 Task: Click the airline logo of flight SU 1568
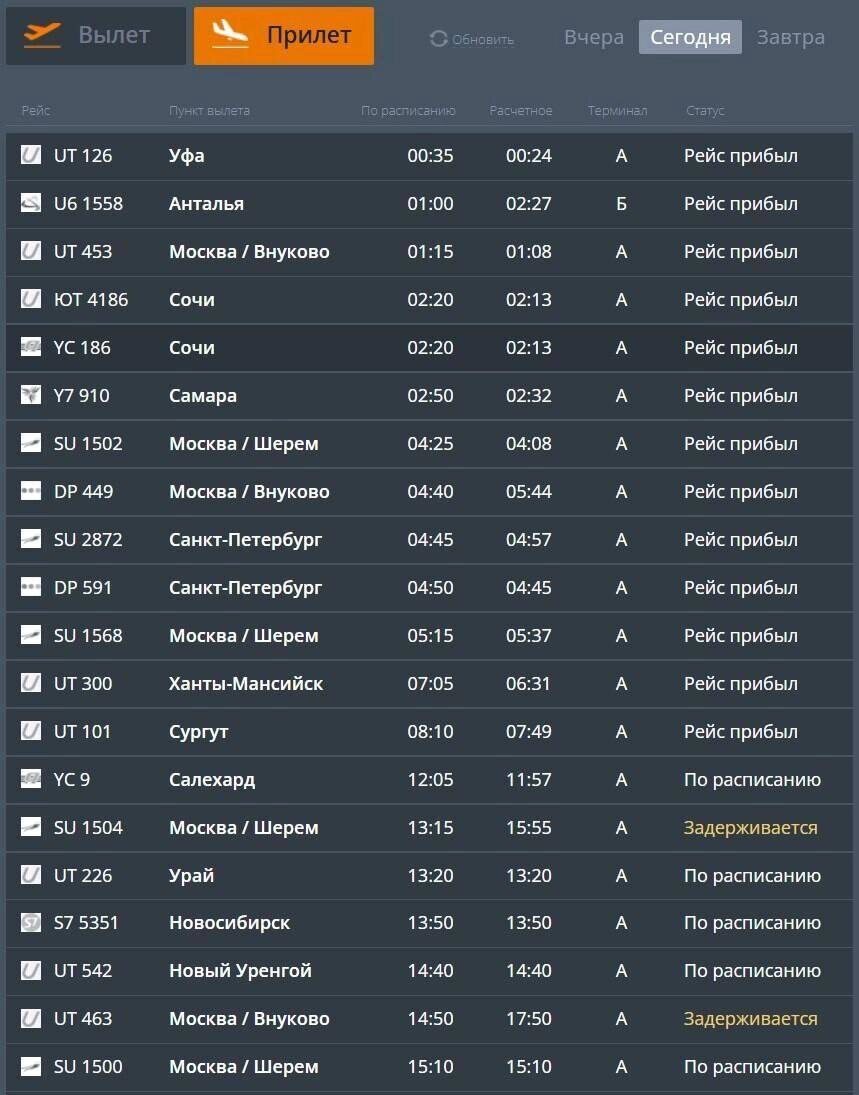coord(31,635)
